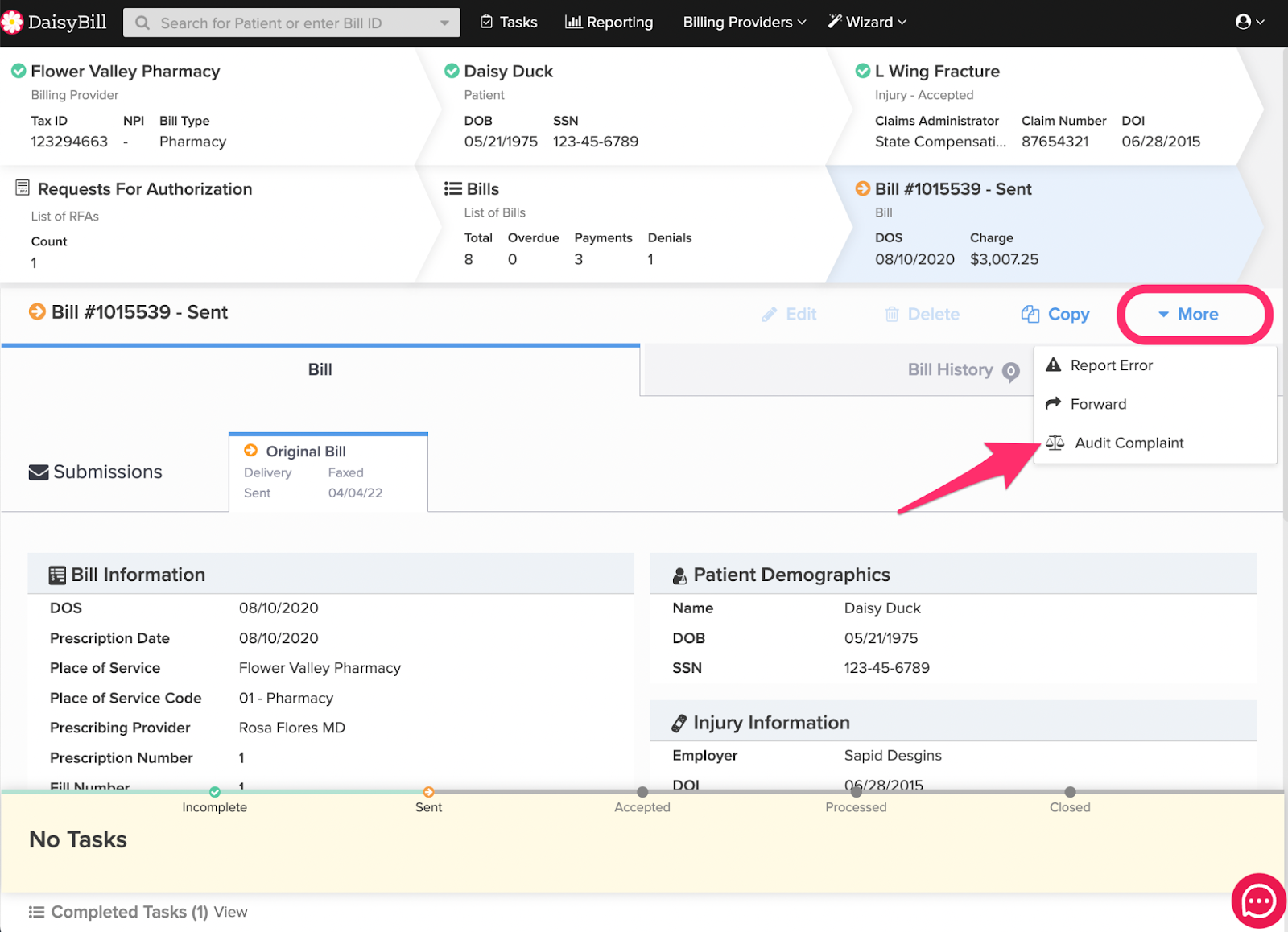Click the Sent status progress marker
This screenshot has height=932, width=1288.
(428, 792)
